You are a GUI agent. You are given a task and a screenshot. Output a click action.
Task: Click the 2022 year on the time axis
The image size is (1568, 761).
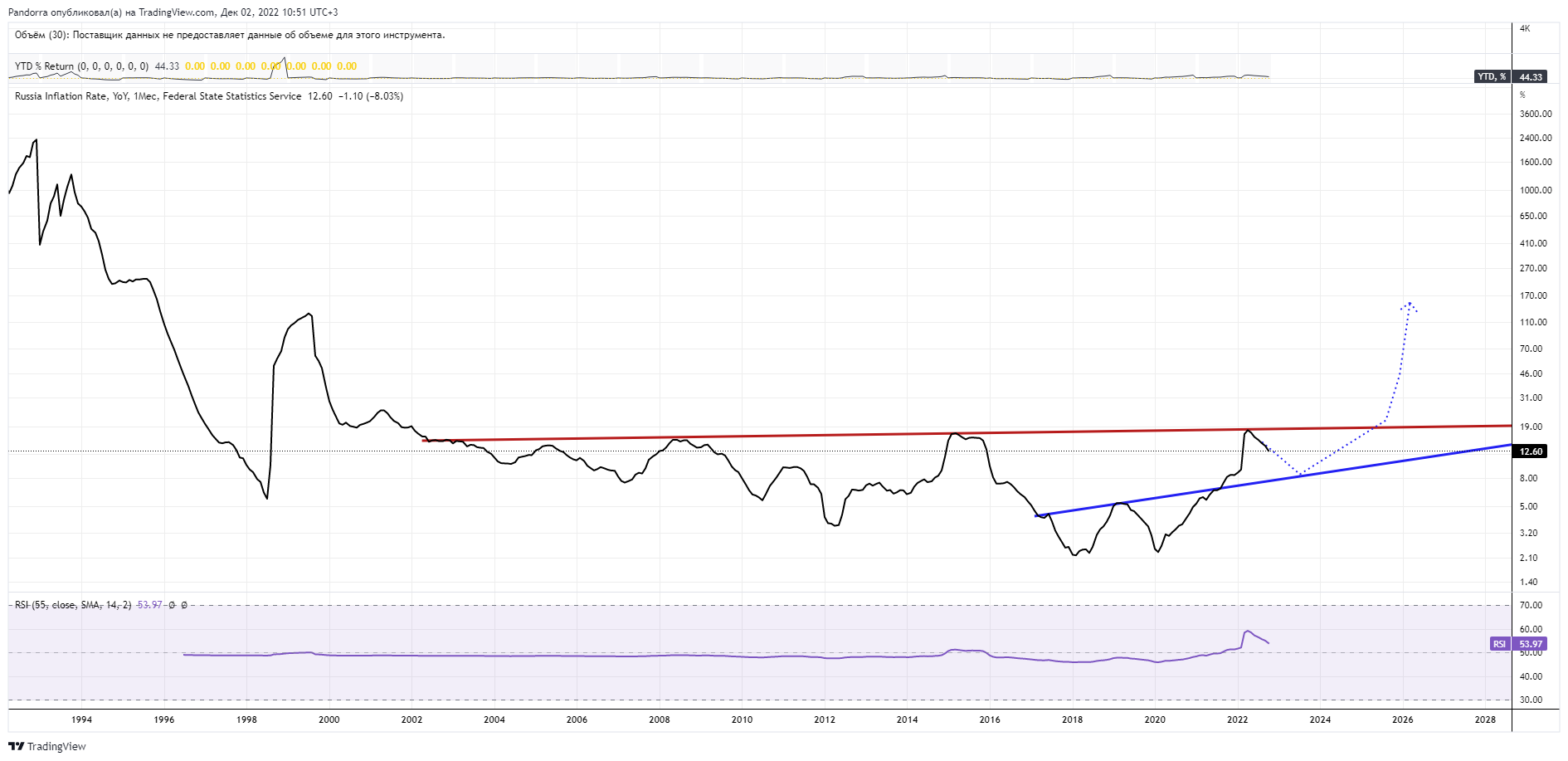click(x=1238, y=720)
